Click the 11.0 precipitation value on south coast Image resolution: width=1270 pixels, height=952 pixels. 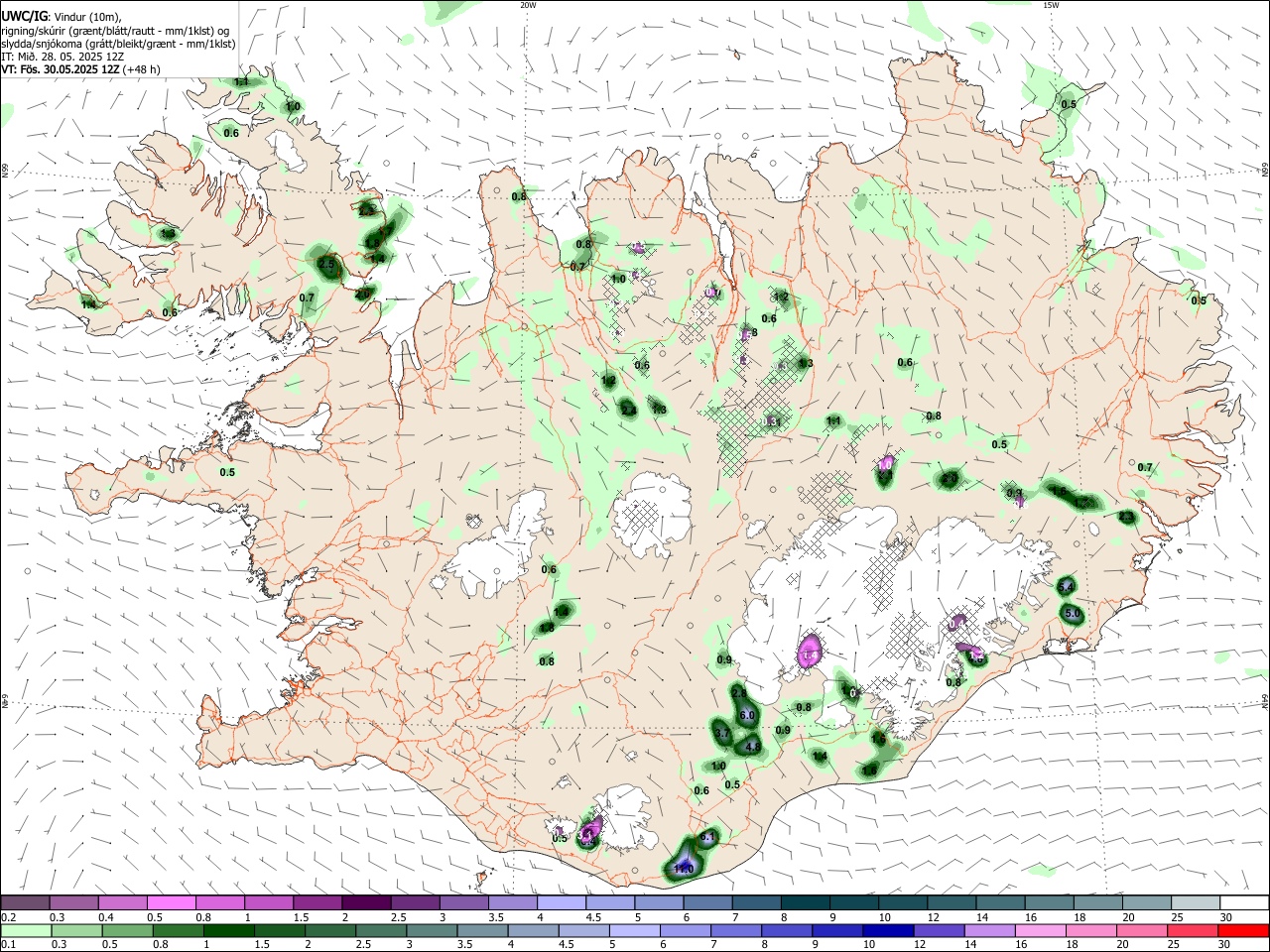(684, 870)
